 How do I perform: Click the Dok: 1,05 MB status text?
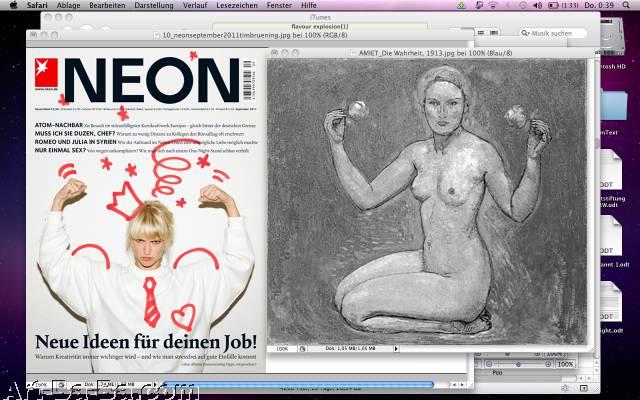coord(349,349)
